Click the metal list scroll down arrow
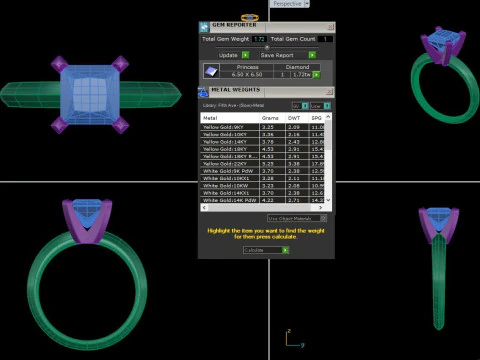480x360 pixels. click(x=328, y=200)
